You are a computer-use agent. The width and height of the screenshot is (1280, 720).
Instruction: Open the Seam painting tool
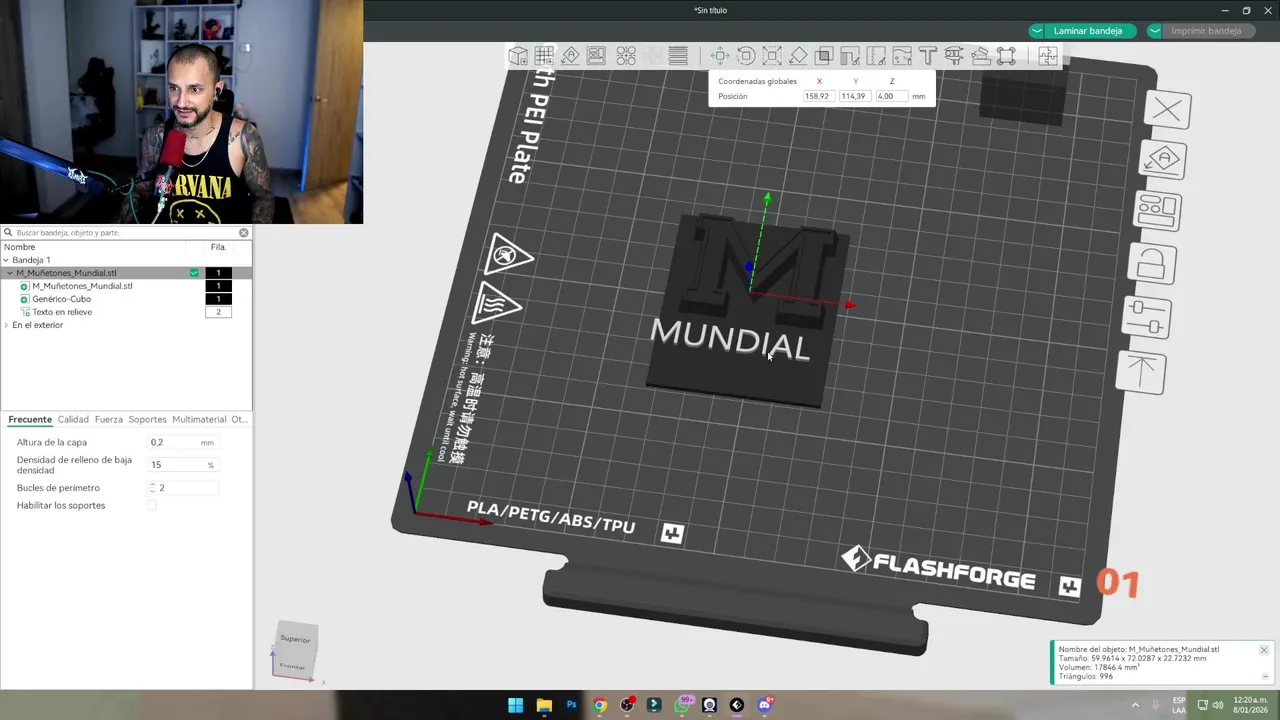pyautogui.click(x=876, y=56)
